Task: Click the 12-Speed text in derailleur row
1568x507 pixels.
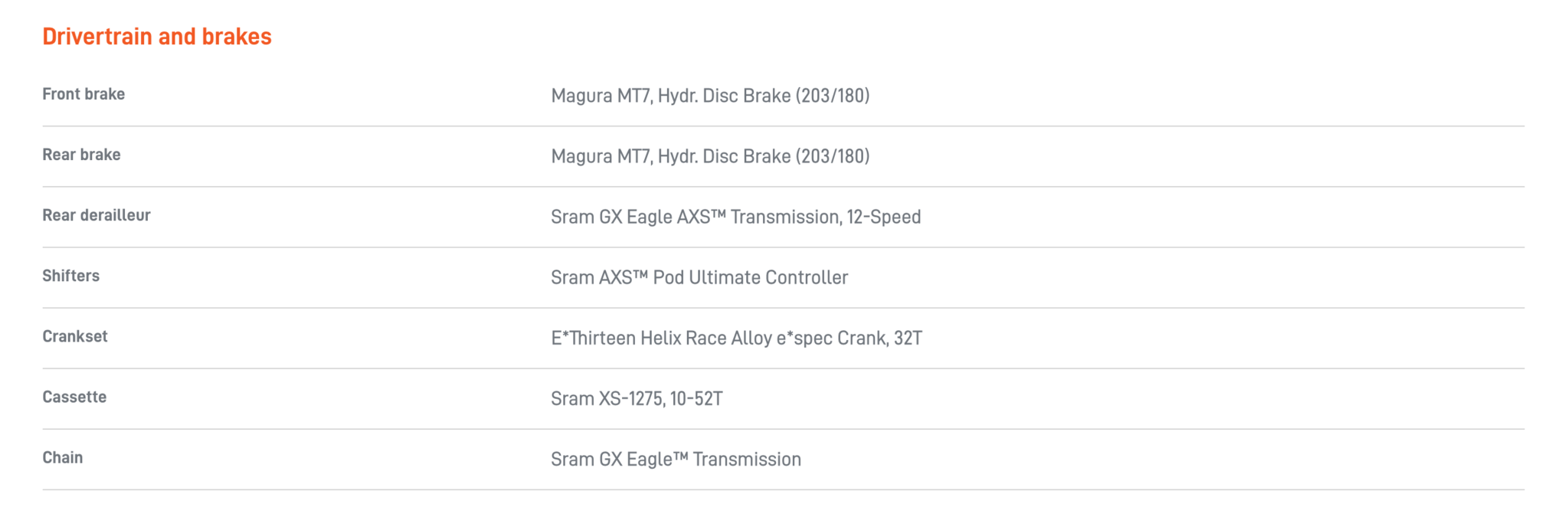Action: [x=884, y=217]
